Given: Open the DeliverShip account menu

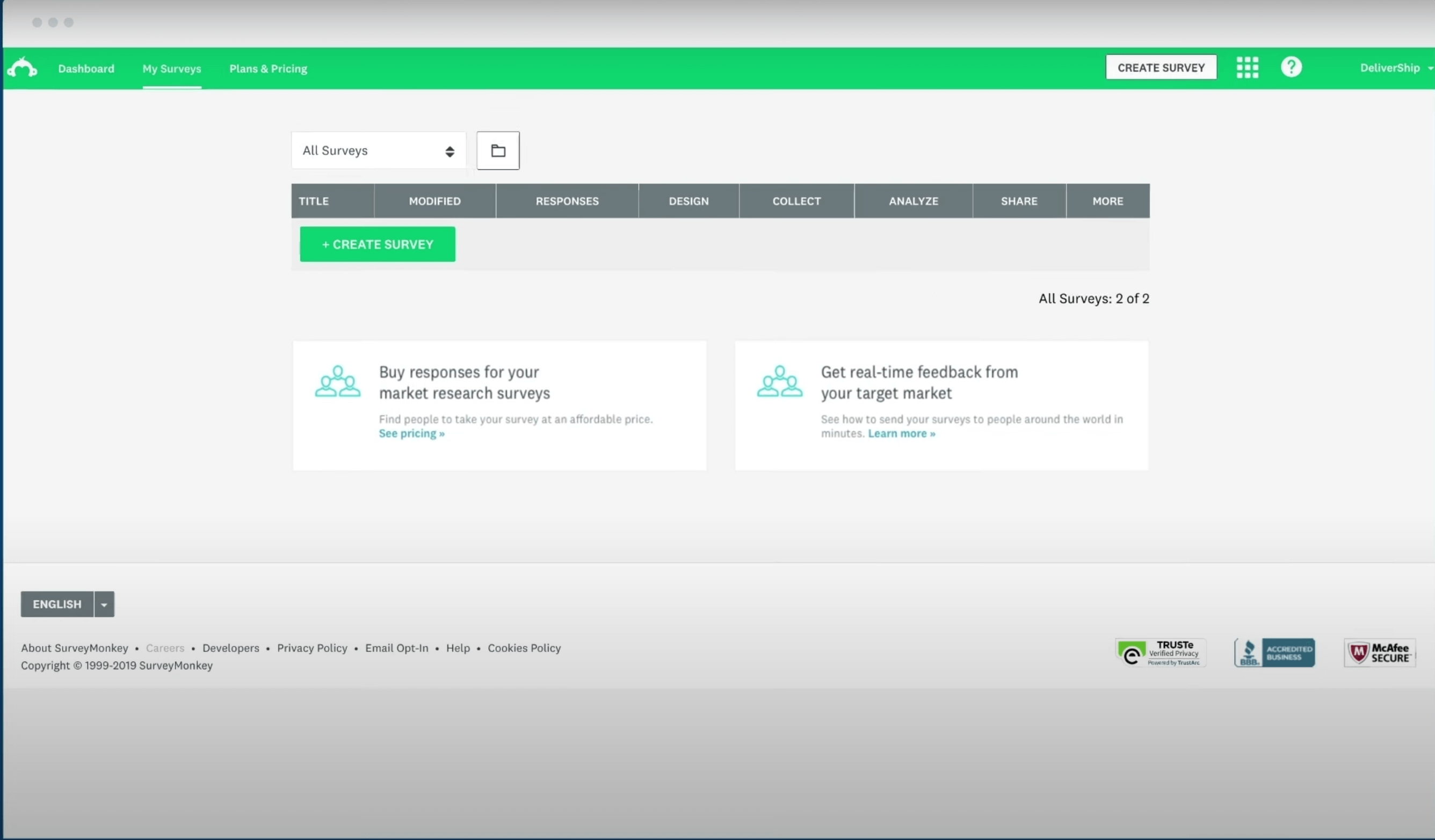Looking at the screenshot, I should tap(1395, 68).
